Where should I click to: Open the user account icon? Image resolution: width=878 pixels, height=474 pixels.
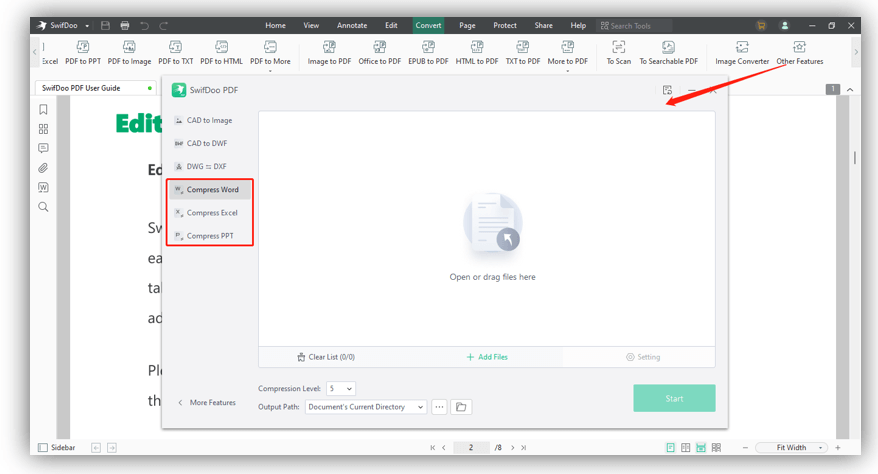click(784, 26)
